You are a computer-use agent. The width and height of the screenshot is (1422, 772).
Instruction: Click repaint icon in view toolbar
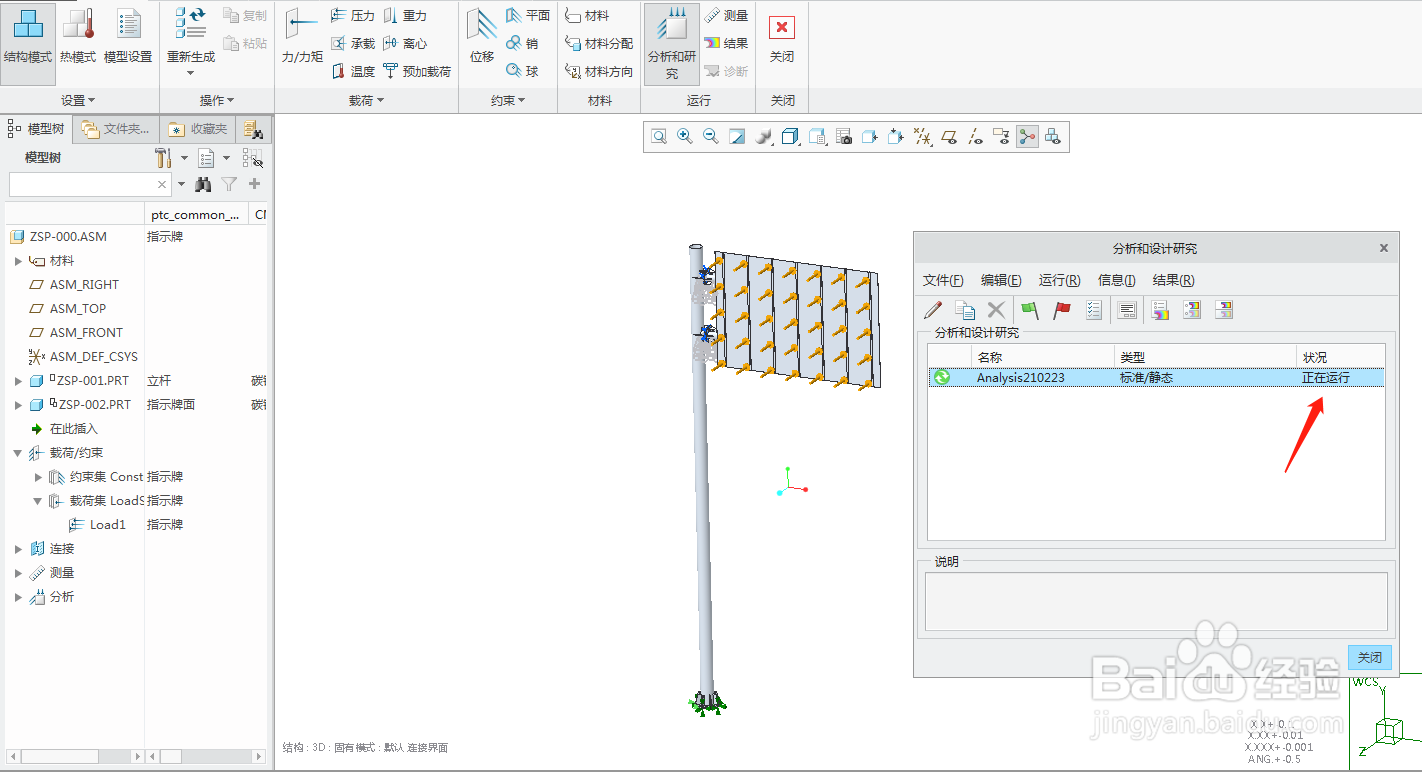tap(737, 137)
